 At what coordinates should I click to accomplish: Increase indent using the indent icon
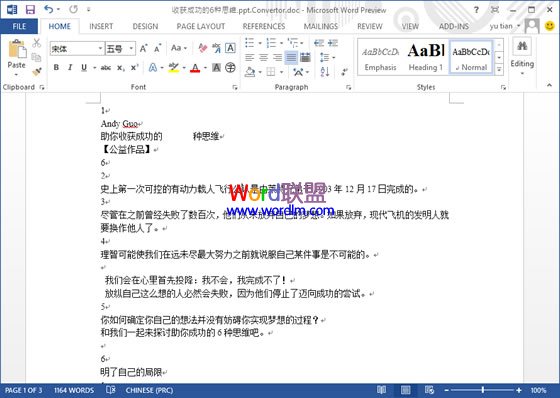coord(333,43)
